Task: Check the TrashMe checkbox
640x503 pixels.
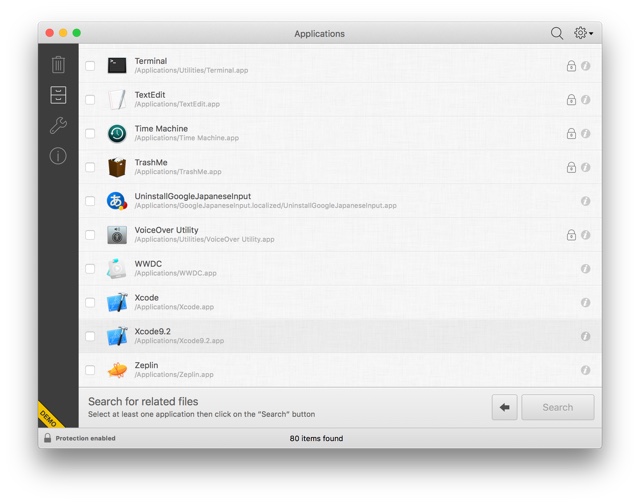Action: (90, 167)
